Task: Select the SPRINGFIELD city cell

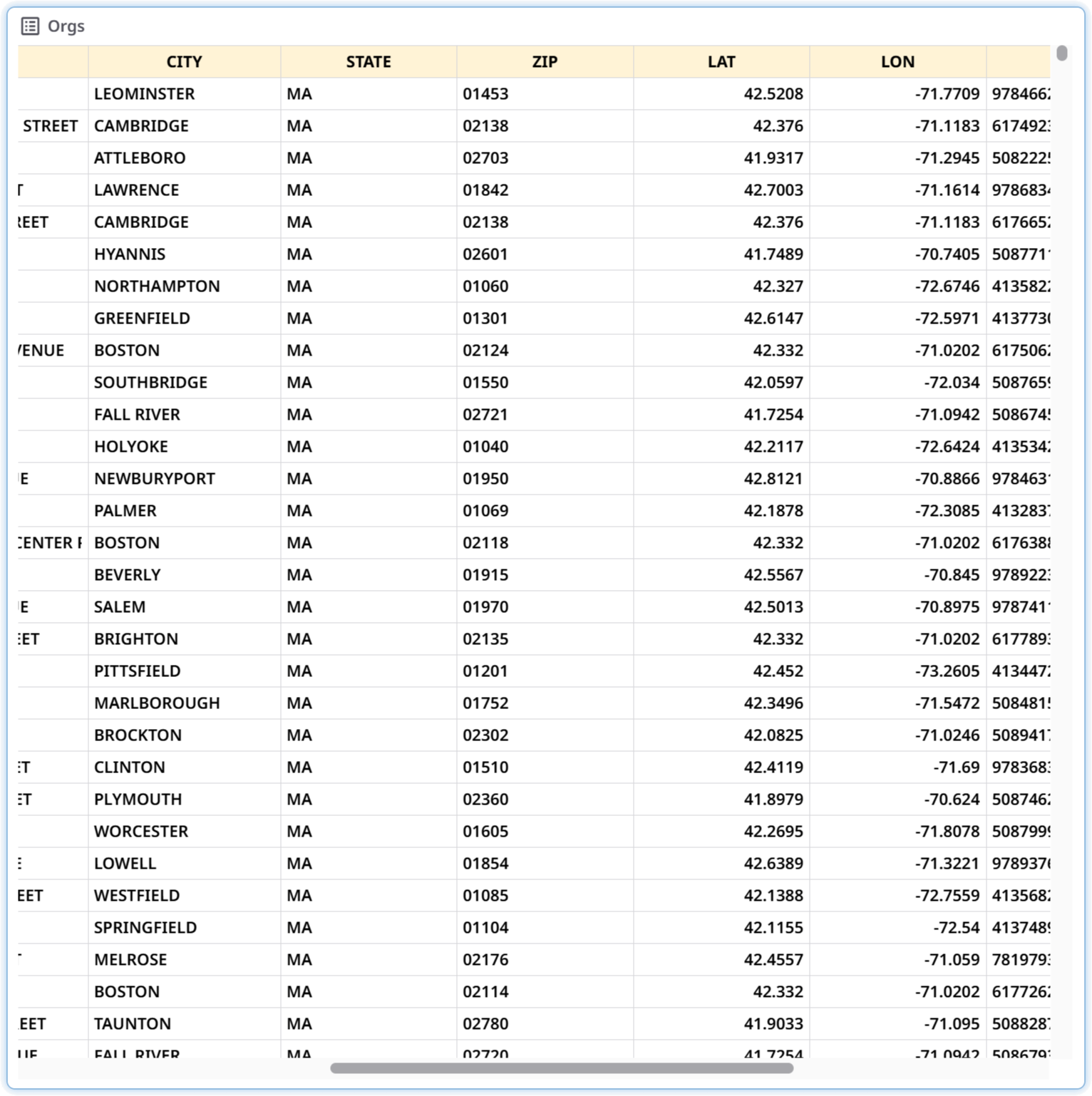Action: click(185, 928)
